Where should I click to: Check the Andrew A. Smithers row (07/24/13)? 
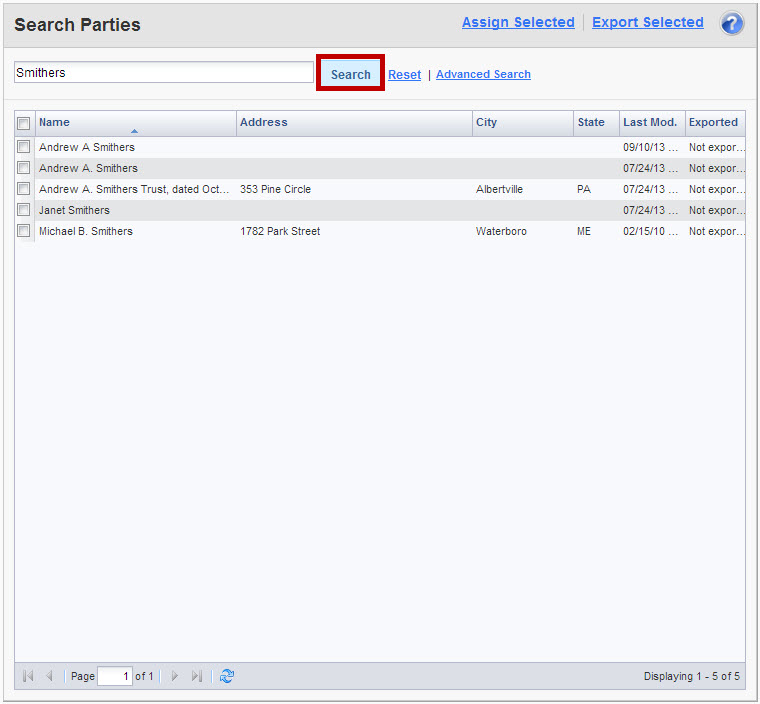[x=23, y=168]
